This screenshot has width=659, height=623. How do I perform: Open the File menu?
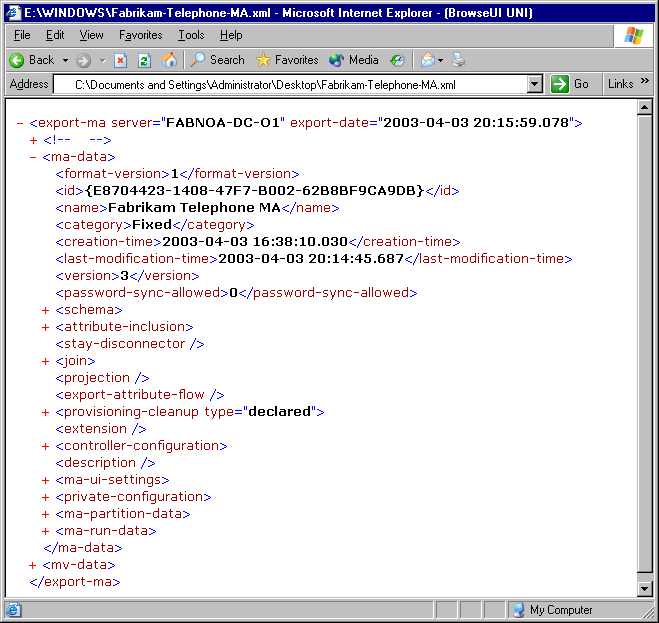click(x=22, y=35)
